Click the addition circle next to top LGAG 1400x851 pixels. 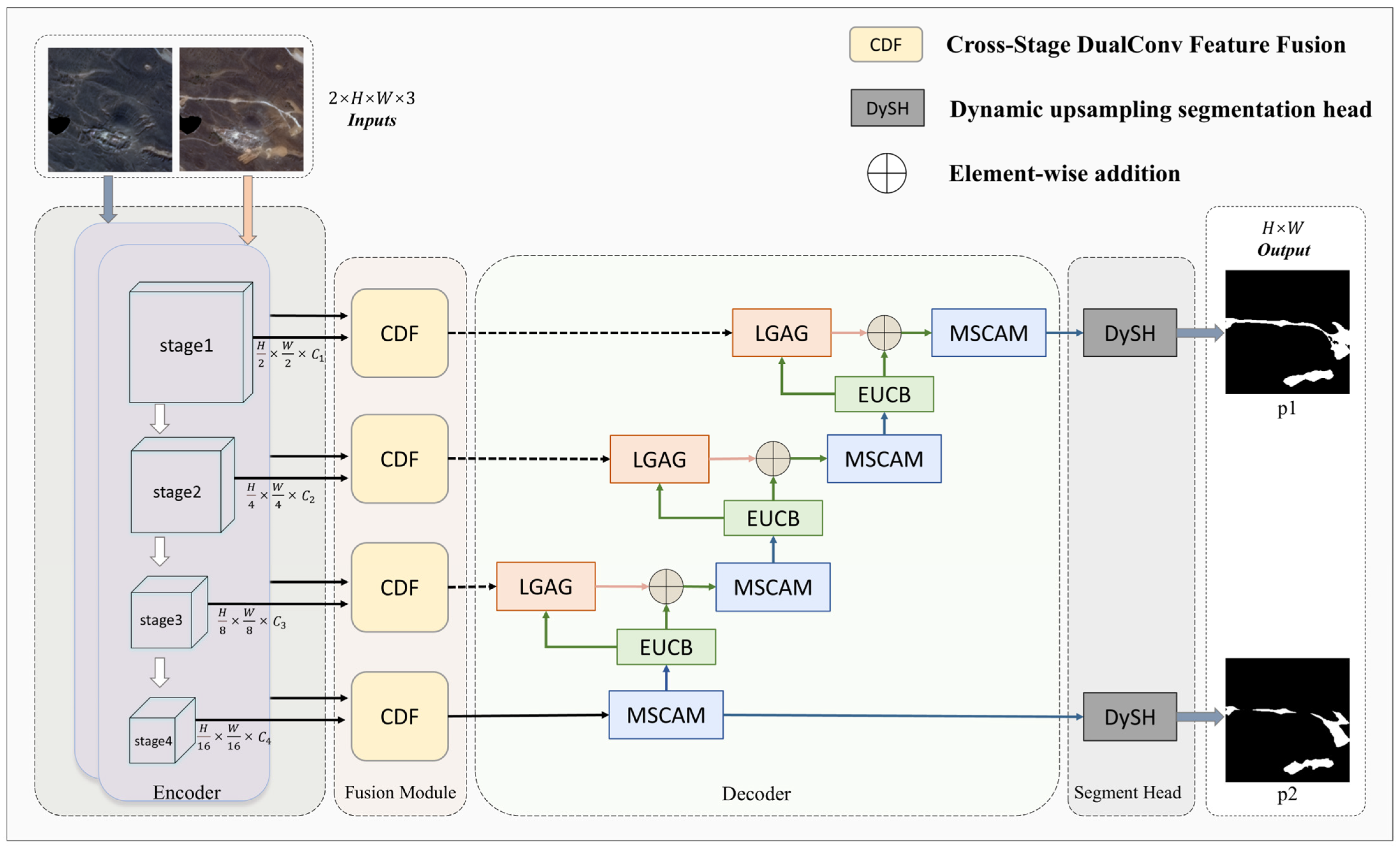click(884, 333)
